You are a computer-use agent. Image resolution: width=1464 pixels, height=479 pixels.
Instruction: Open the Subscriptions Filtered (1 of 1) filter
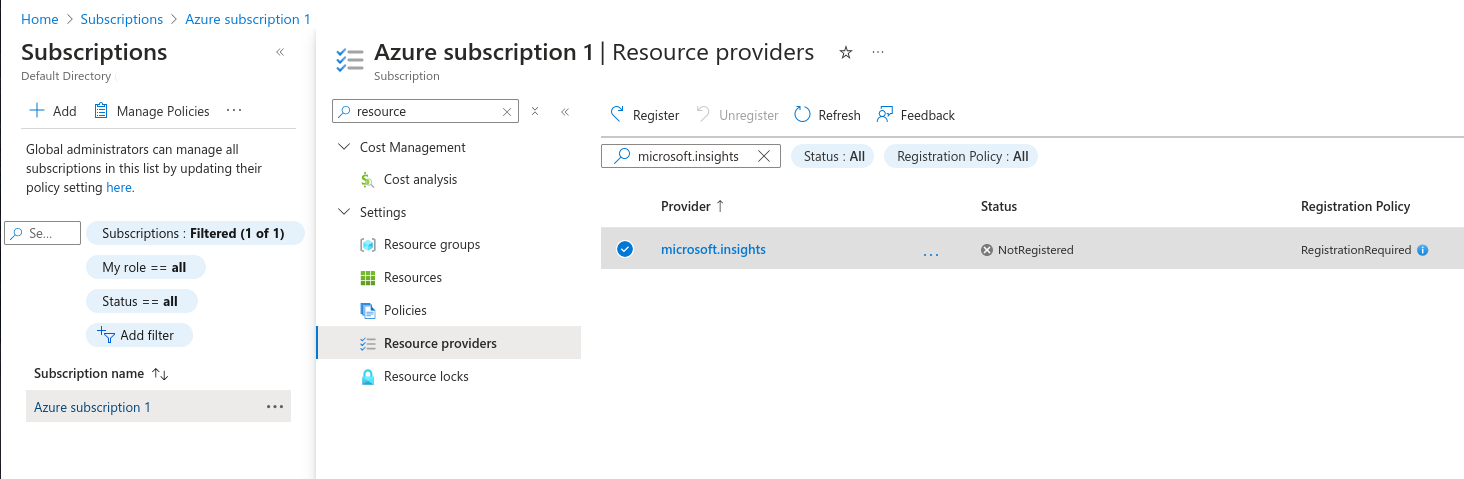[x=195, y=233]
